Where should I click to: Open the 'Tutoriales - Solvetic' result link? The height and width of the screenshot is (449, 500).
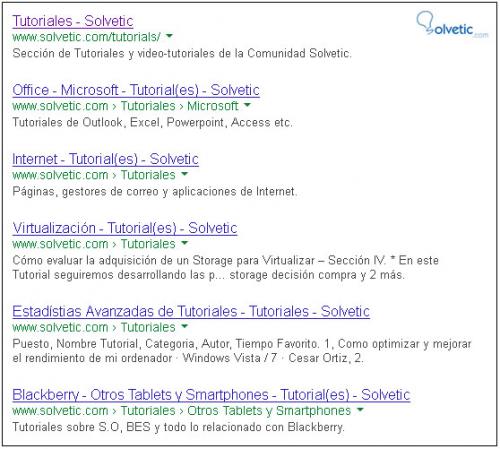tap(73, 21)
